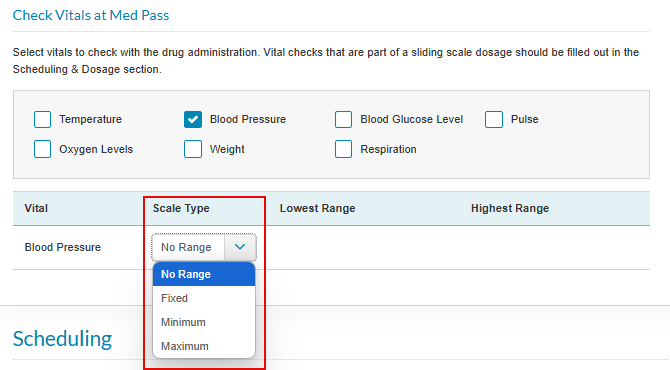Click the Highest Range column header
Screen dimensions: 670x370
pos(510,208)
